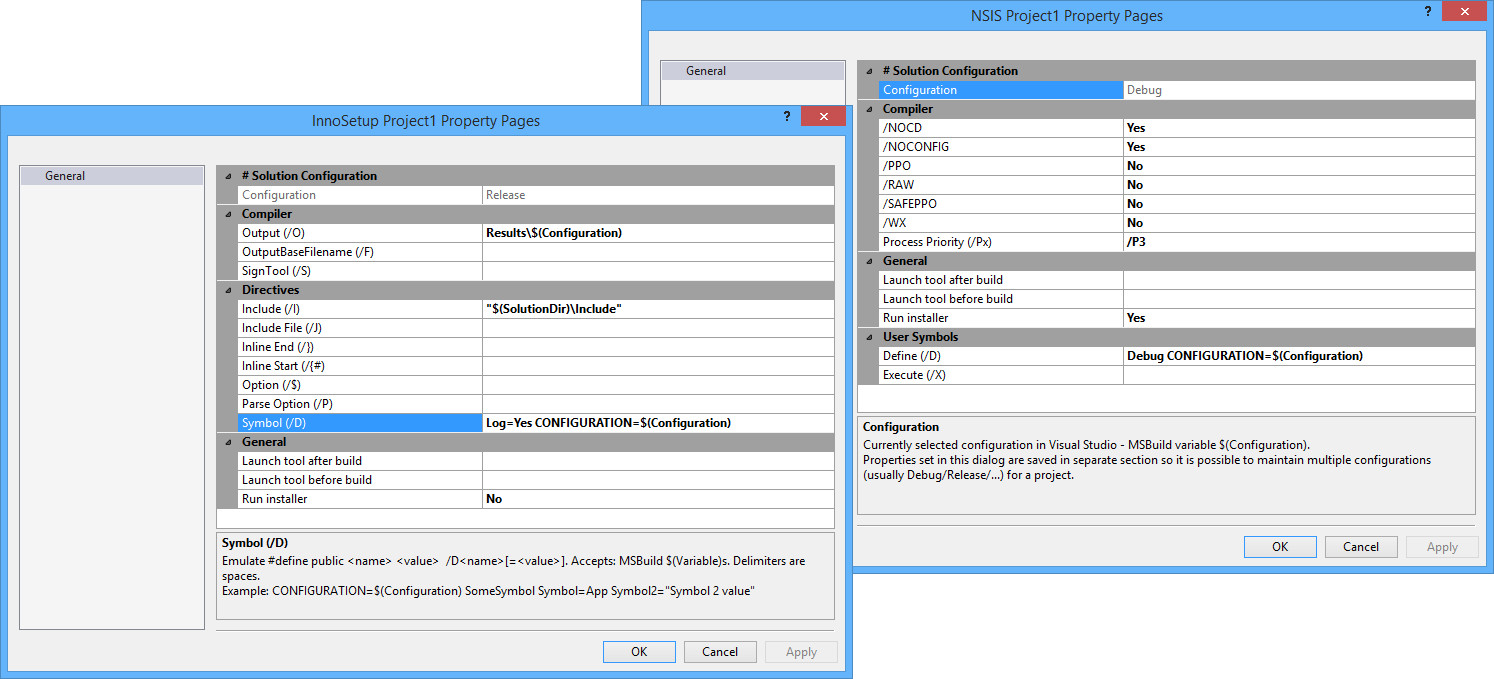This screenshot has height=679, width=1494.
Task: Select Launch tool after build label in InnoSetup
Action: click(x=360, y=461)
